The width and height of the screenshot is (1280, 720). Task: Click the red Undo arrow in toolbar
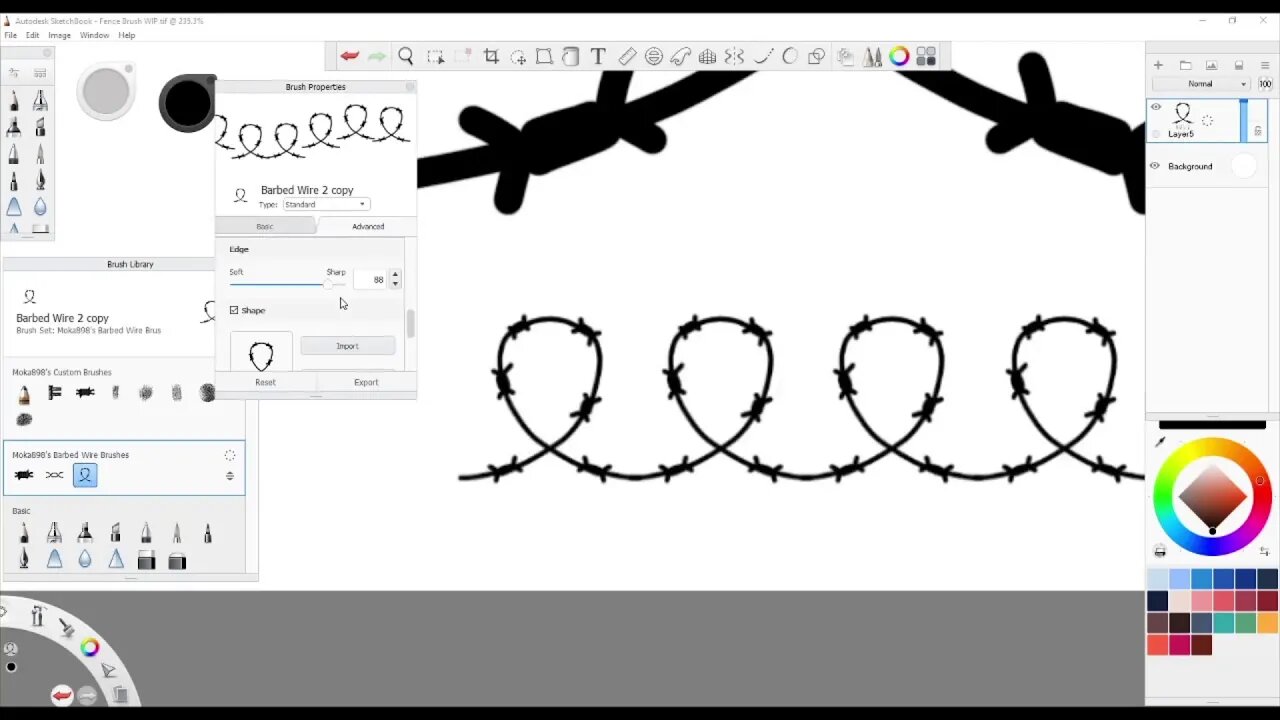coord(349,56)
